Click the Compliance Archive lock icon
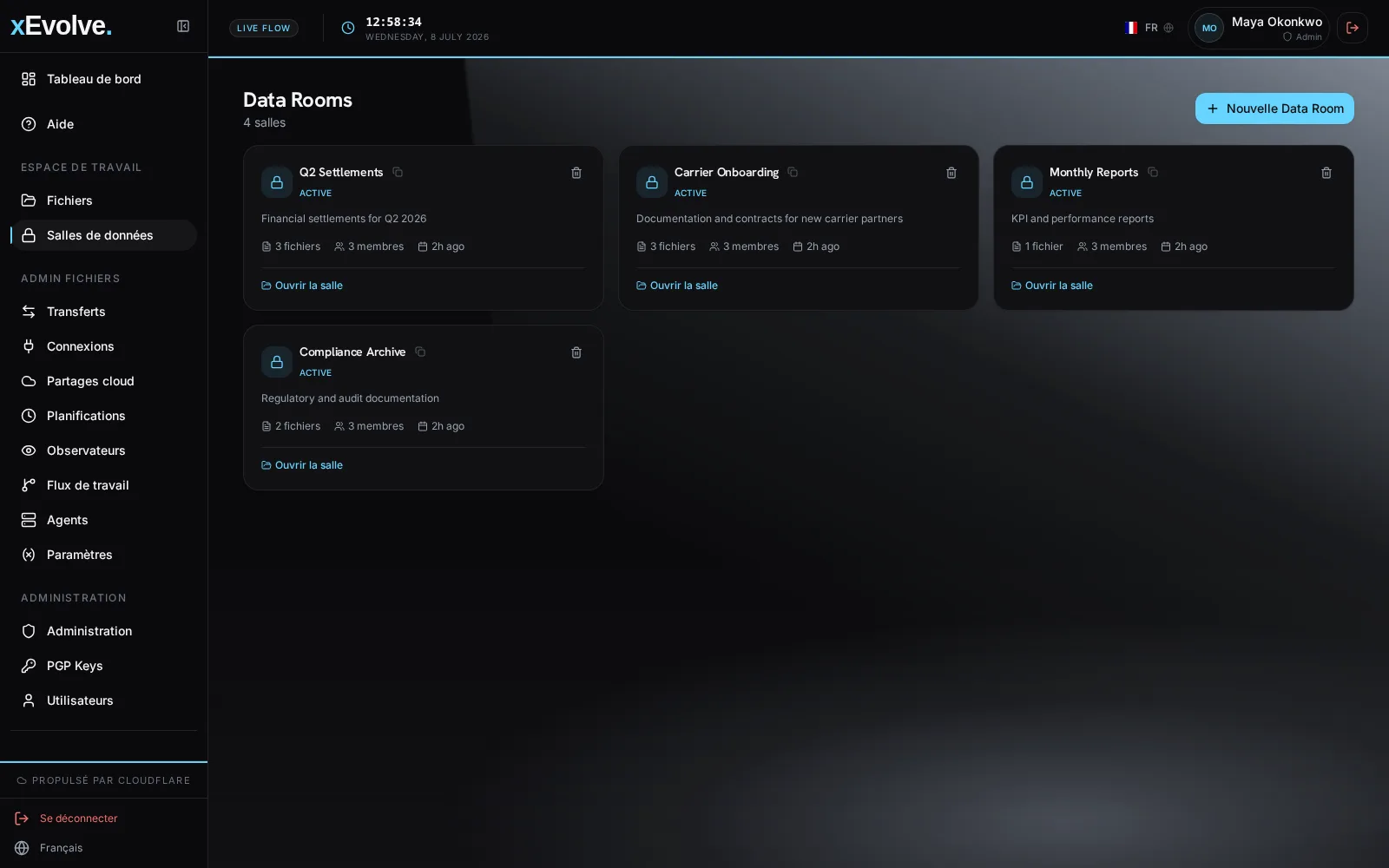The image size is (1389, 868). 277,362
